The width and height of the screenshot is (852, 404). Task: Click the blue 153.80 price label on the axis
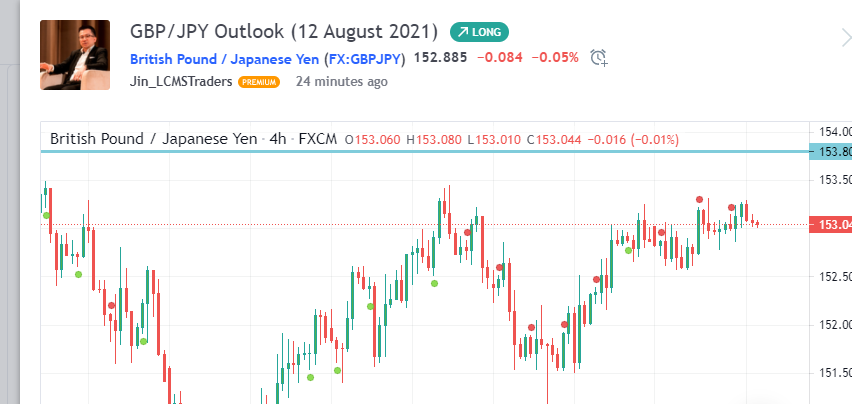click(x=833, y=152)
